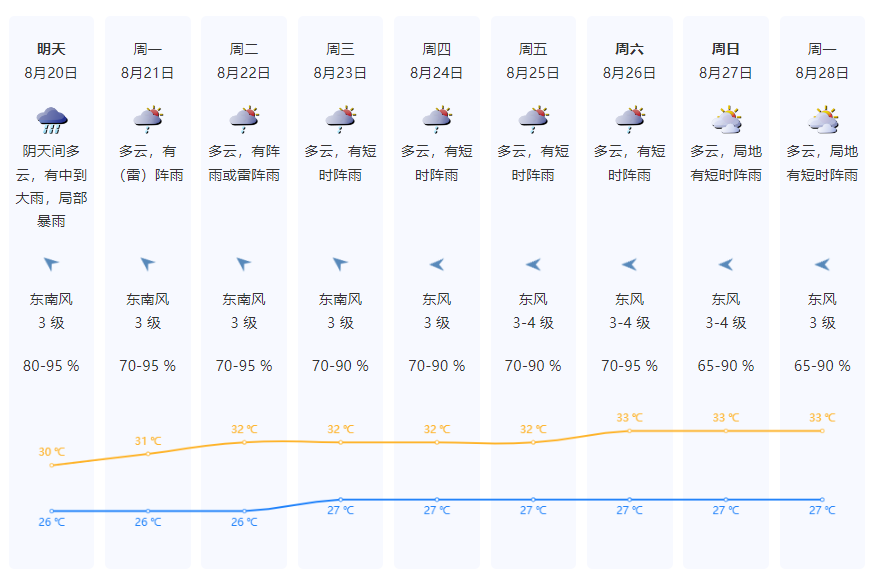Click the 26 ℃ low point for 8月21日

pyautogui.click(x=148, y=511)
